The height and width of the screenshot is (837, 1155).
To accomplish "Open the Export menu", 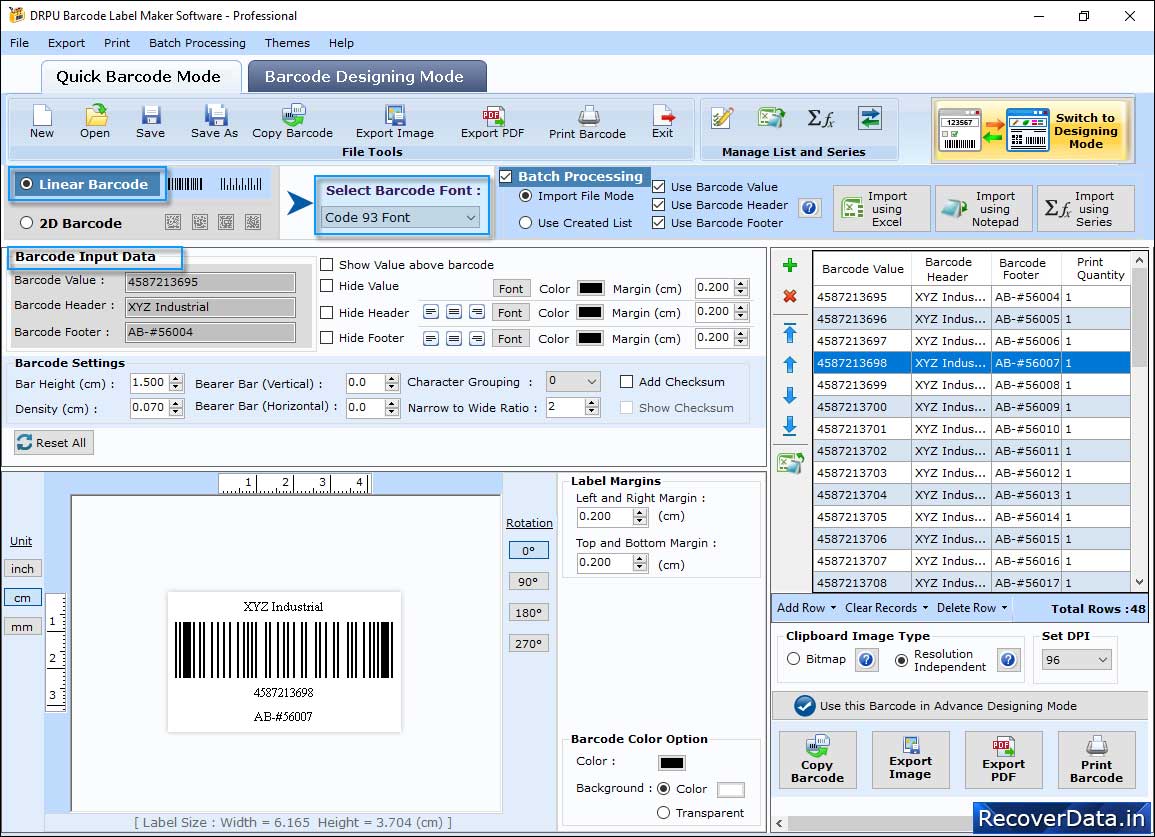I will (x=66, y=43).
